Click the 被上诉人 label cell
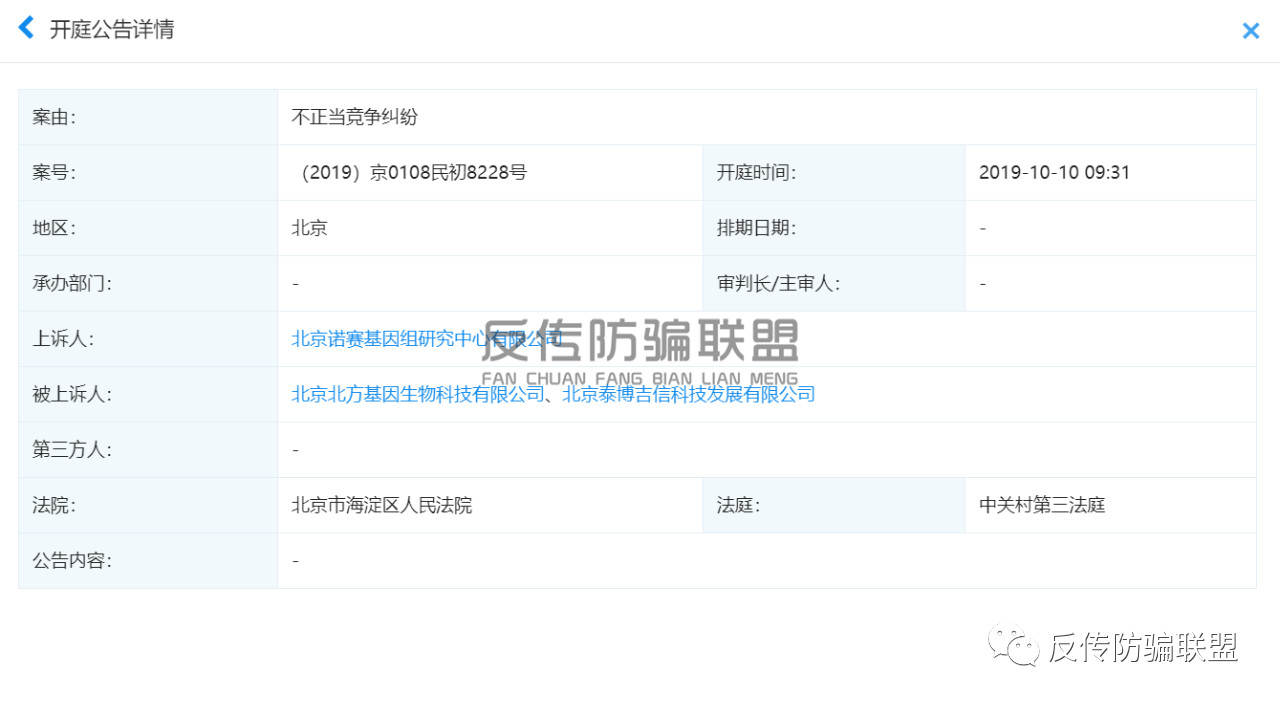The image size is (1280, 704). coord(148,394)
